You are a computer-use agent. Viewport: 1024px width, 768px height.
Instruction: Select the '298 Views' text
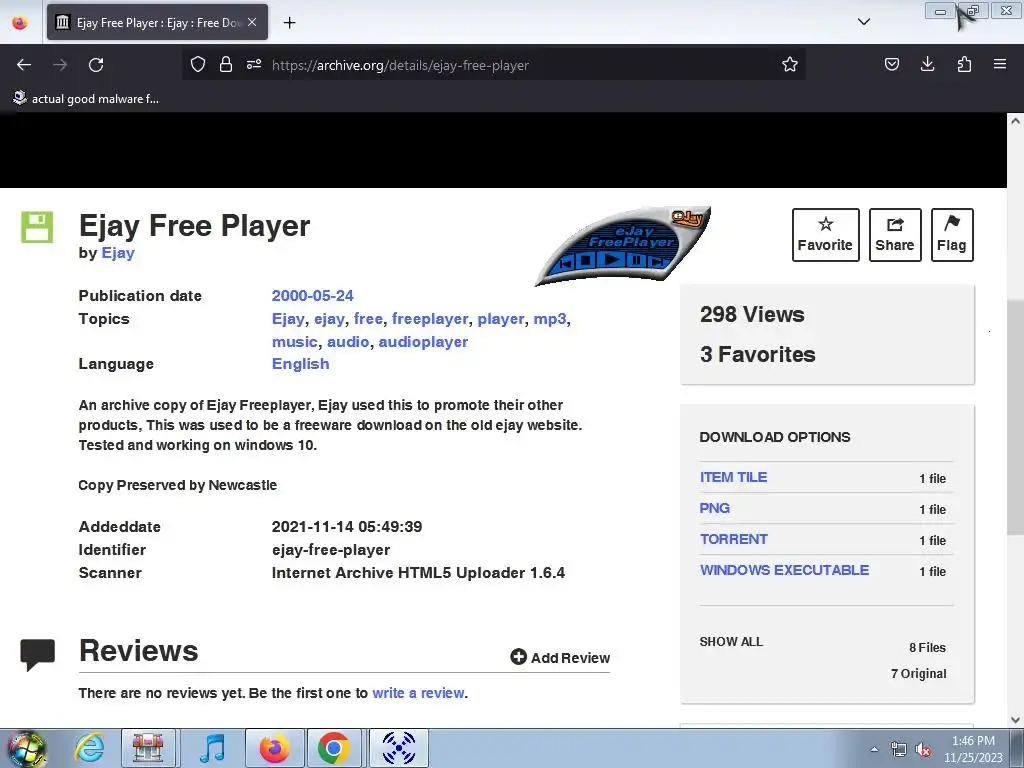coord(752,314)
